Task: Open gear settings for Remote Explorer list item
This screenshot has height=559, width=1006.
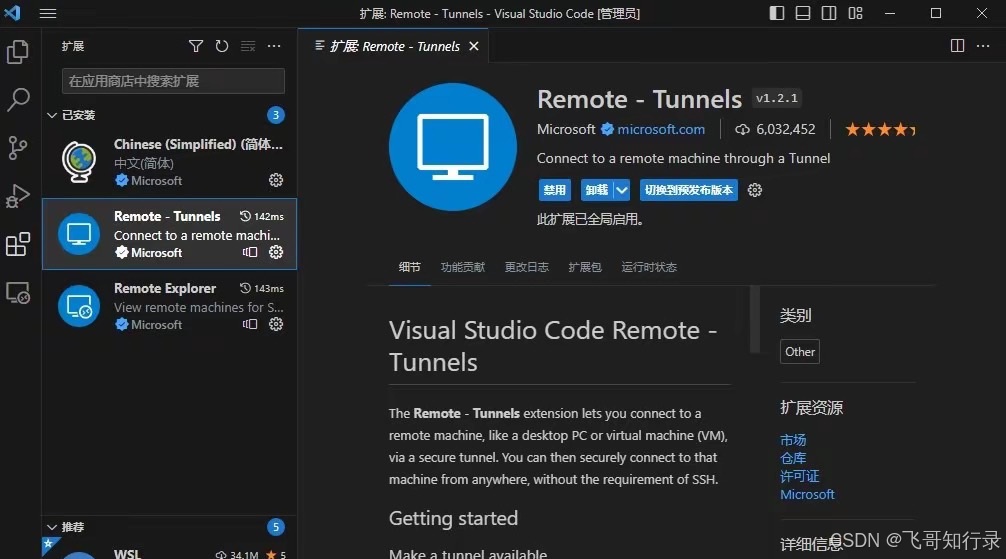Action: click(276, 324)
